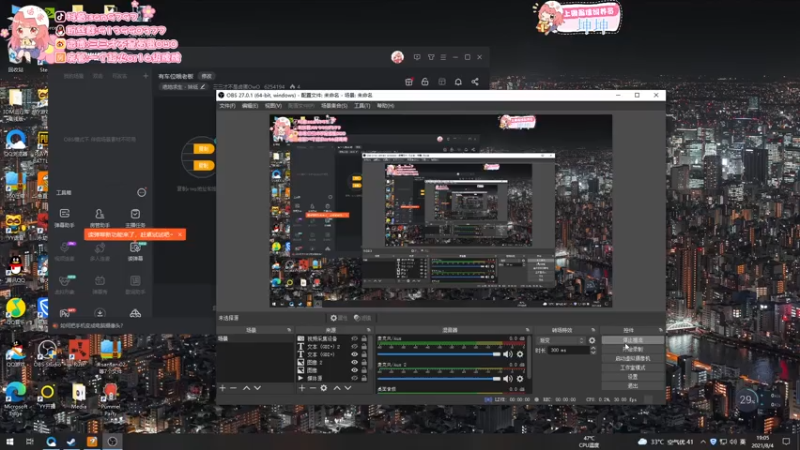The width and height of the screenshot is (800, 450).
Task: Toggle visibility of 文本 (GDI+) 2 source
Action: click(x=355, y=346)
